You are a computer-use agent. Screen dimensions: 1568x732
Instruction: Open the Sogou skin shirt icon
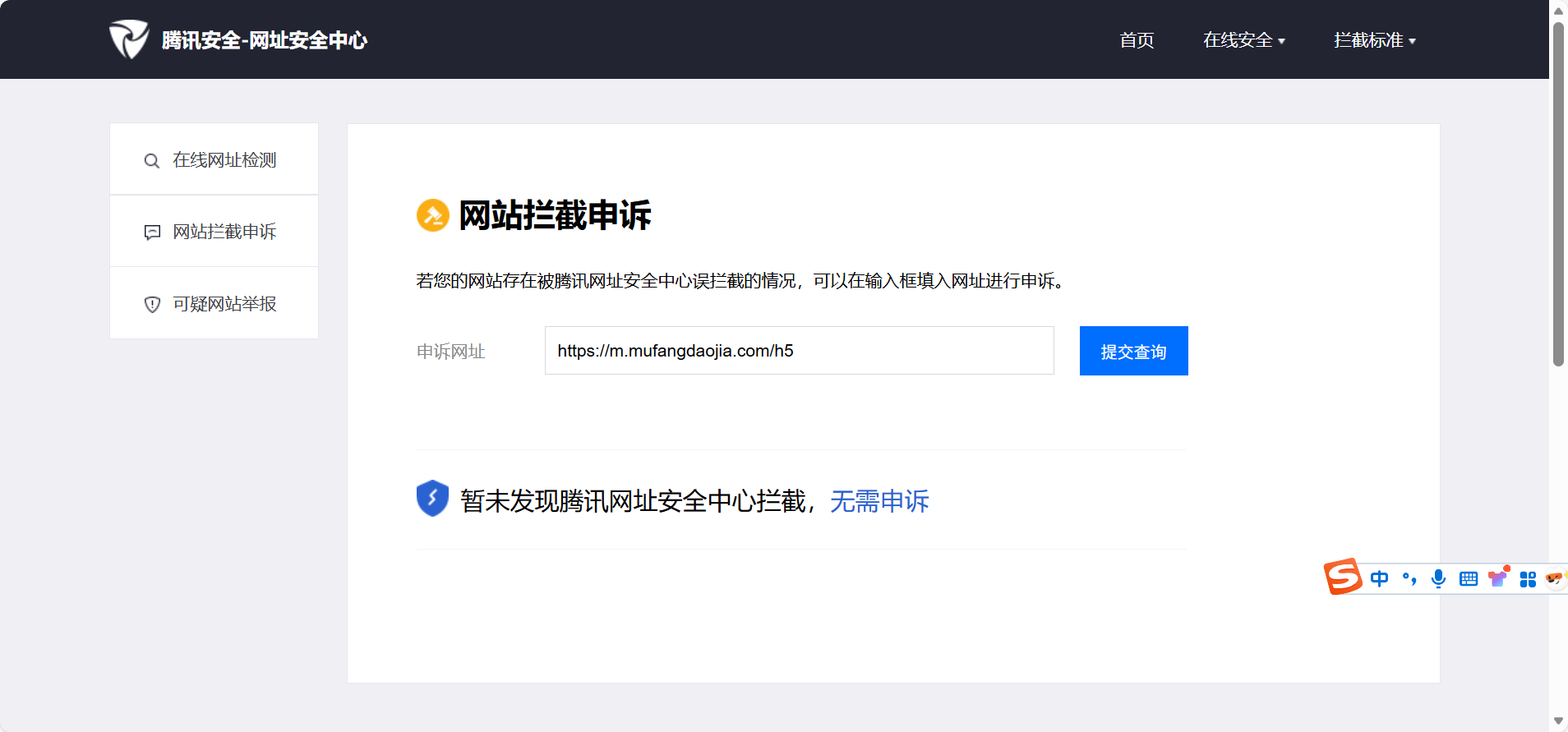(1498, 577)
